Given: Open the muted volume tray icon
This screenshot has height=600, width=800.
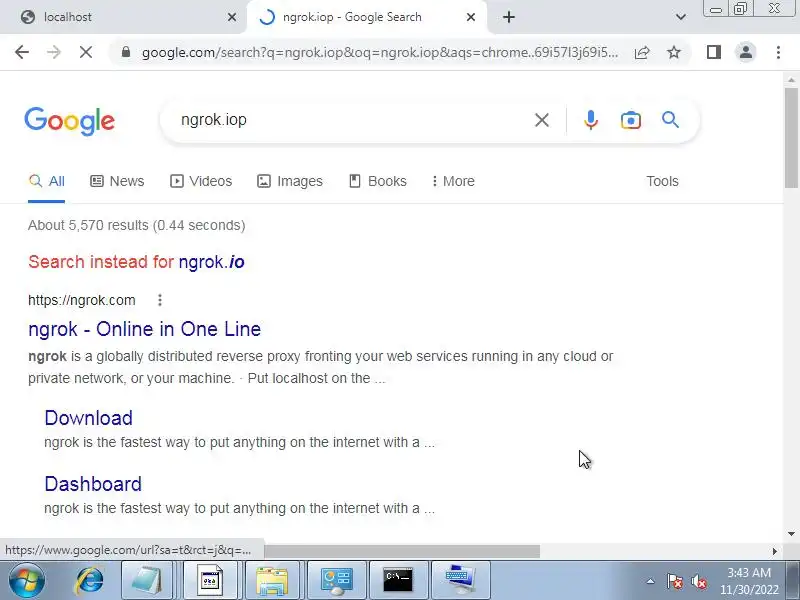Looking at the screenshot, I should tap(698, 581).
